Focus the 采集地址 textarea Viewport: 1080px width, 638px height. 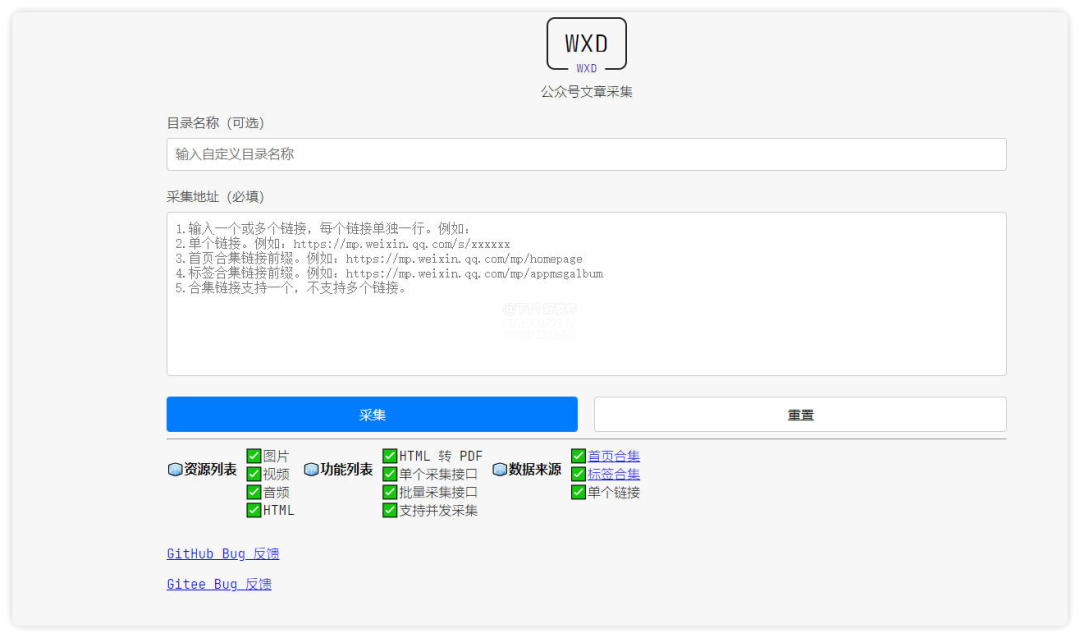tap(586, 294)
